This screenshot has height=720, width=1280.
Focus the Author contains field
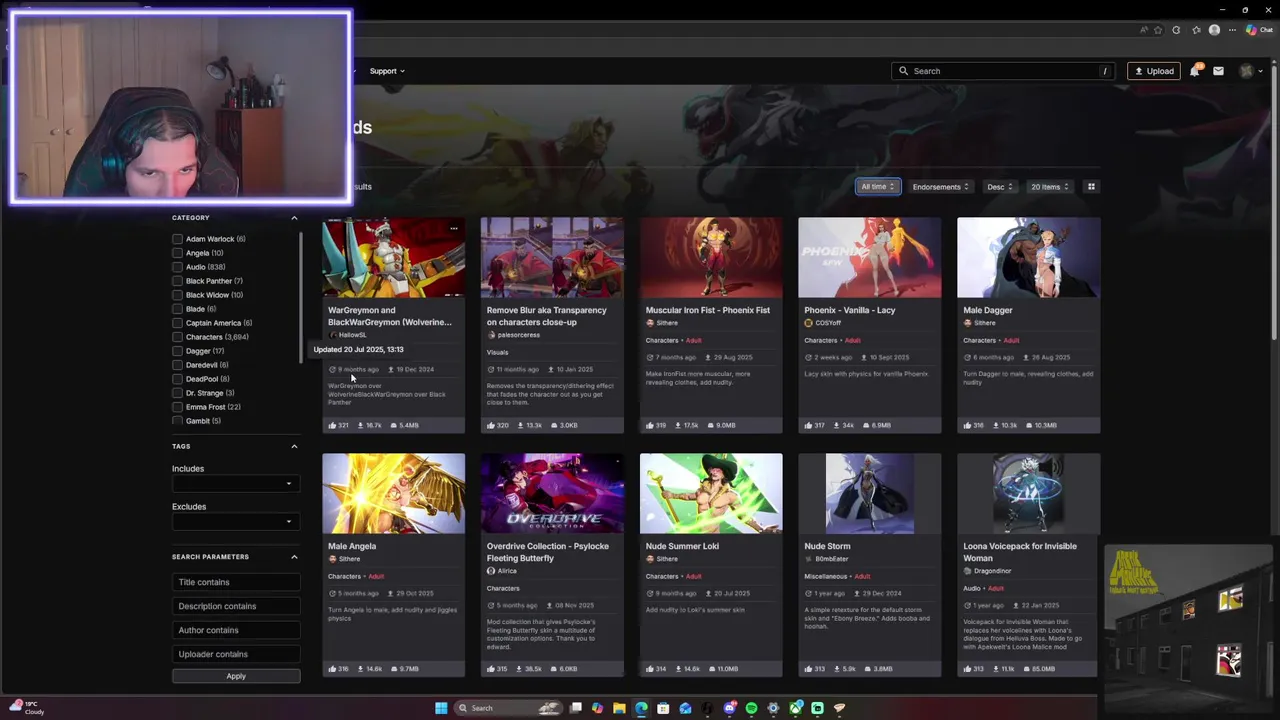[x=236, y=630]
